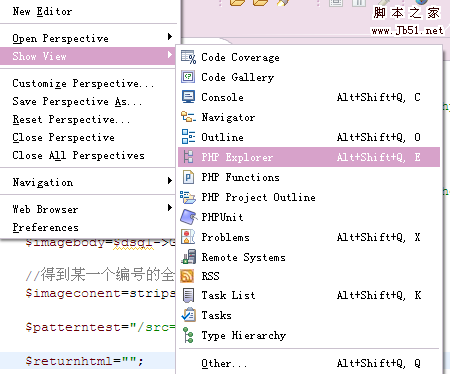Click the Tasks checkmark icon
Screen dimensions: 450x374
click(x=188, y=315)
